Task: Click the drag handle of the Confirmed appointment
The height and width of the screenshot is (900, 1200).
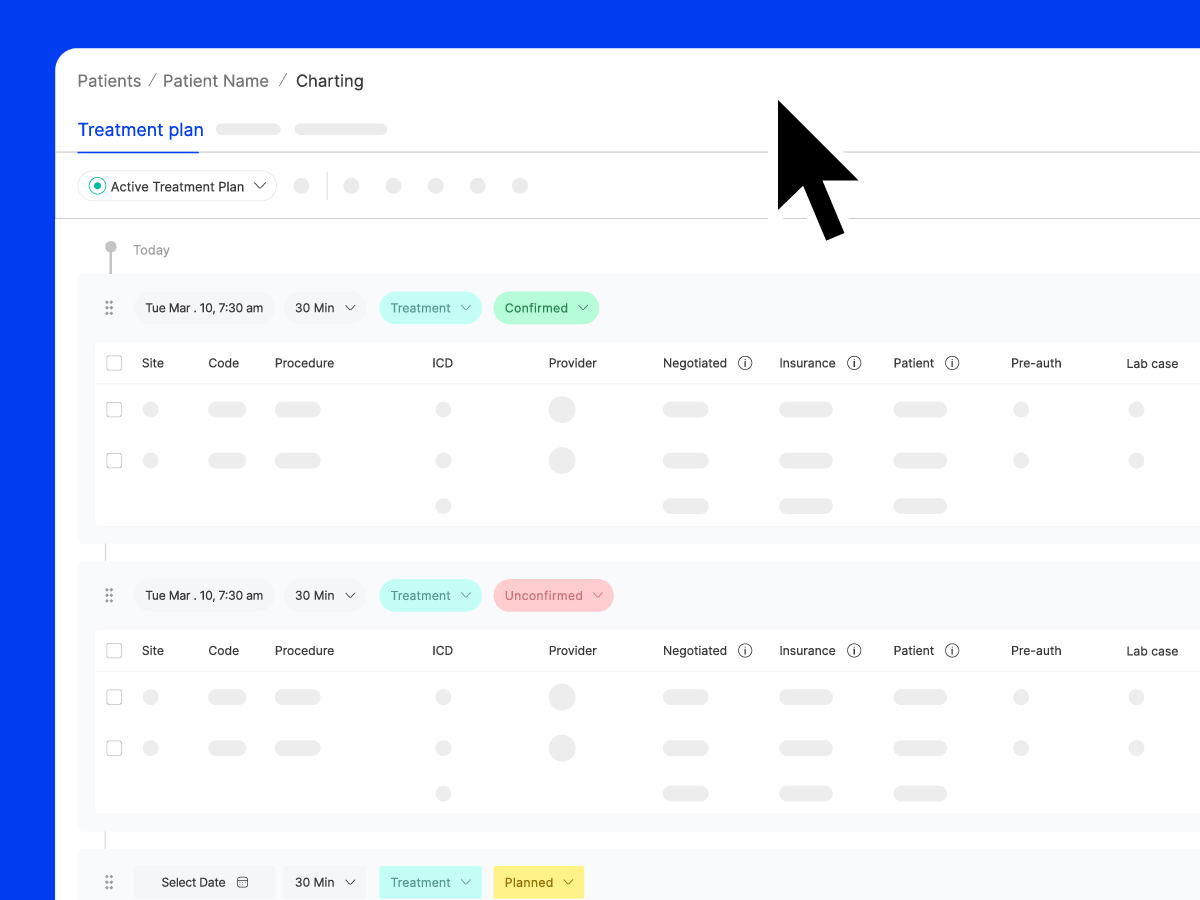Action: click(x=109, y=308)
